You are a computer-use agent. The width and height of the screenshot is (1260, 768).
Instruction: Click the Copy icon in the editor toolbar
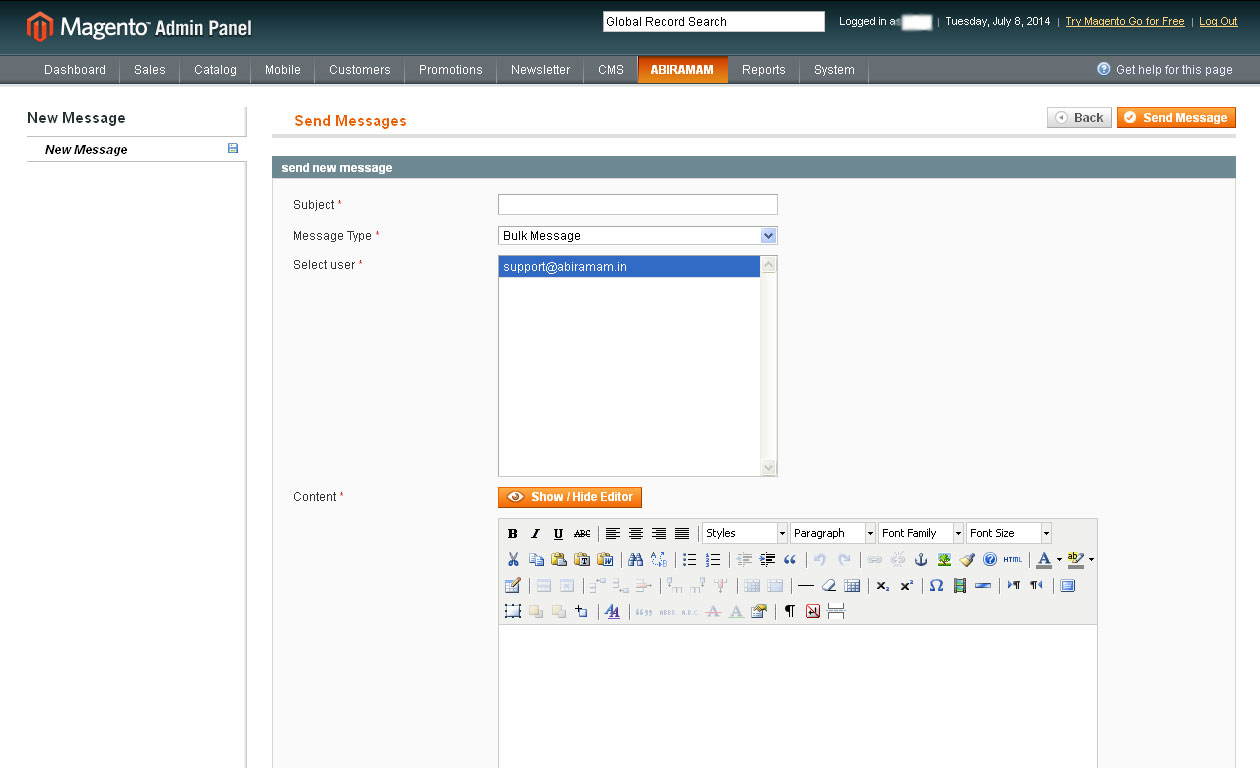coord(536,560)
